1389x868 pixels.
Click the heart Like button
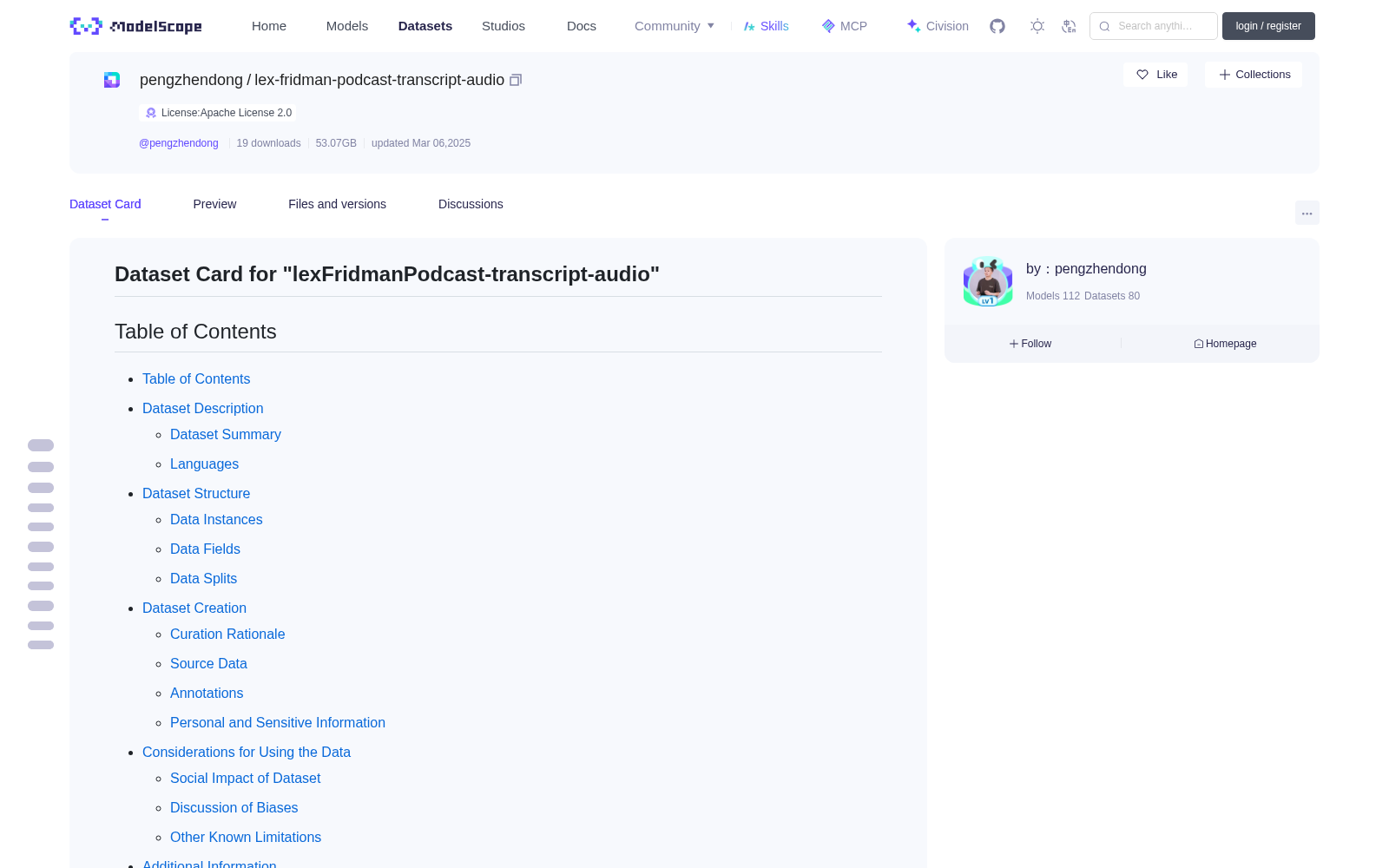coord(1155,75)
